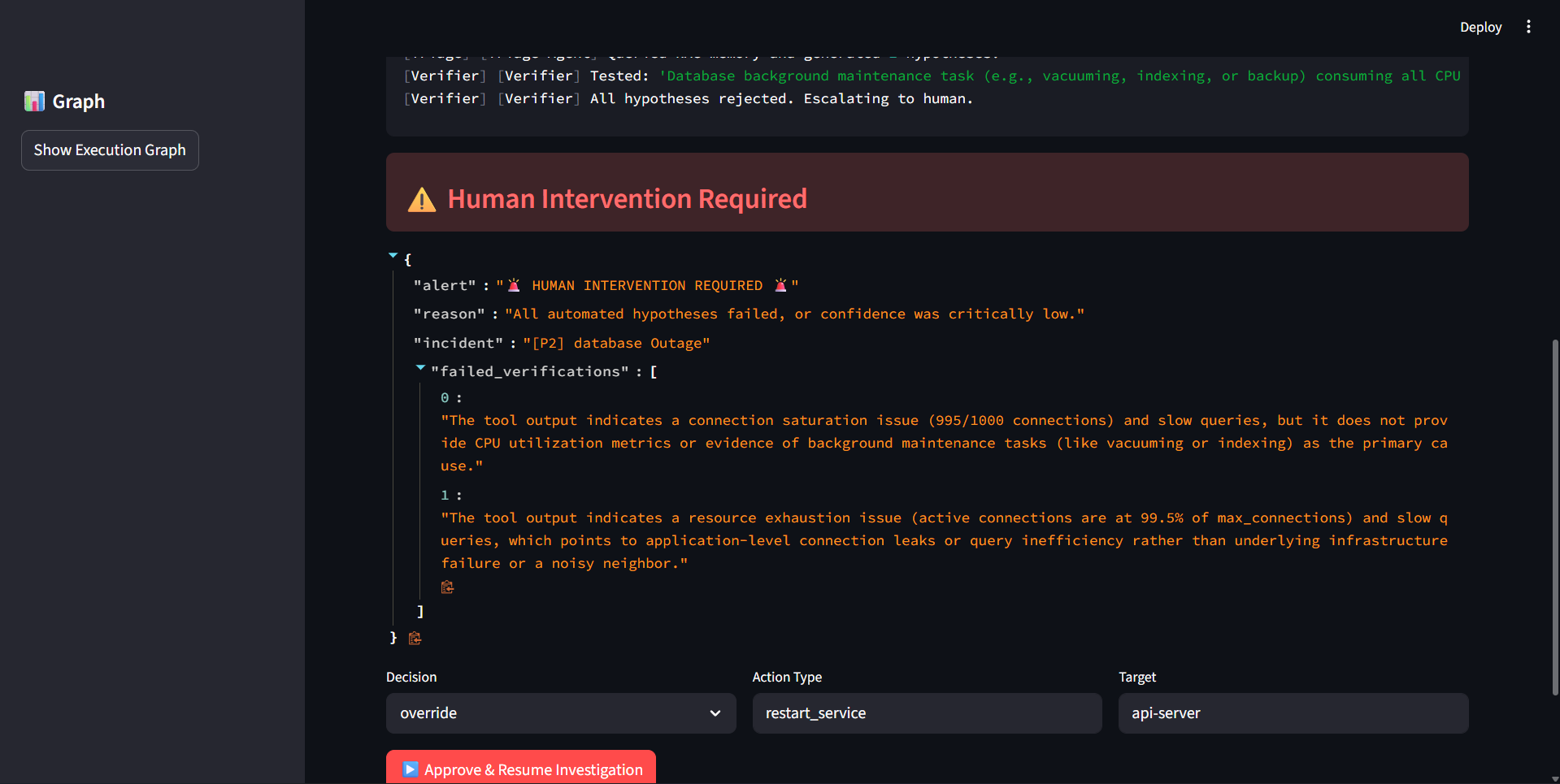This screenshot has width=1560, height=784.
Task: Click the siren emoji after REQUIRED text
Action: click(780, 285)
